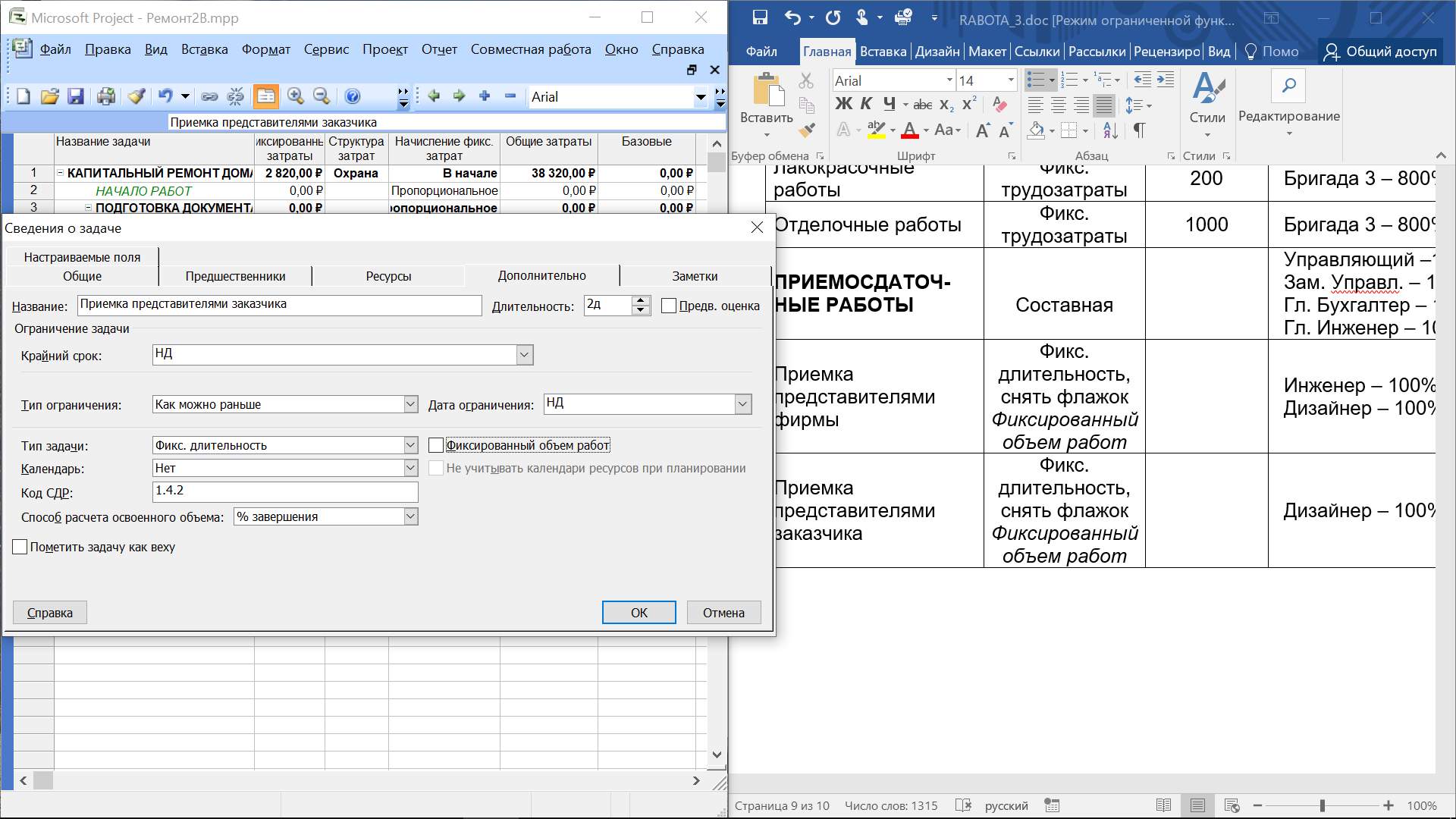Viewport: 1456px width, 819px height.
Task: Expand the Календарь dropdown list
Action: (410, 468)
